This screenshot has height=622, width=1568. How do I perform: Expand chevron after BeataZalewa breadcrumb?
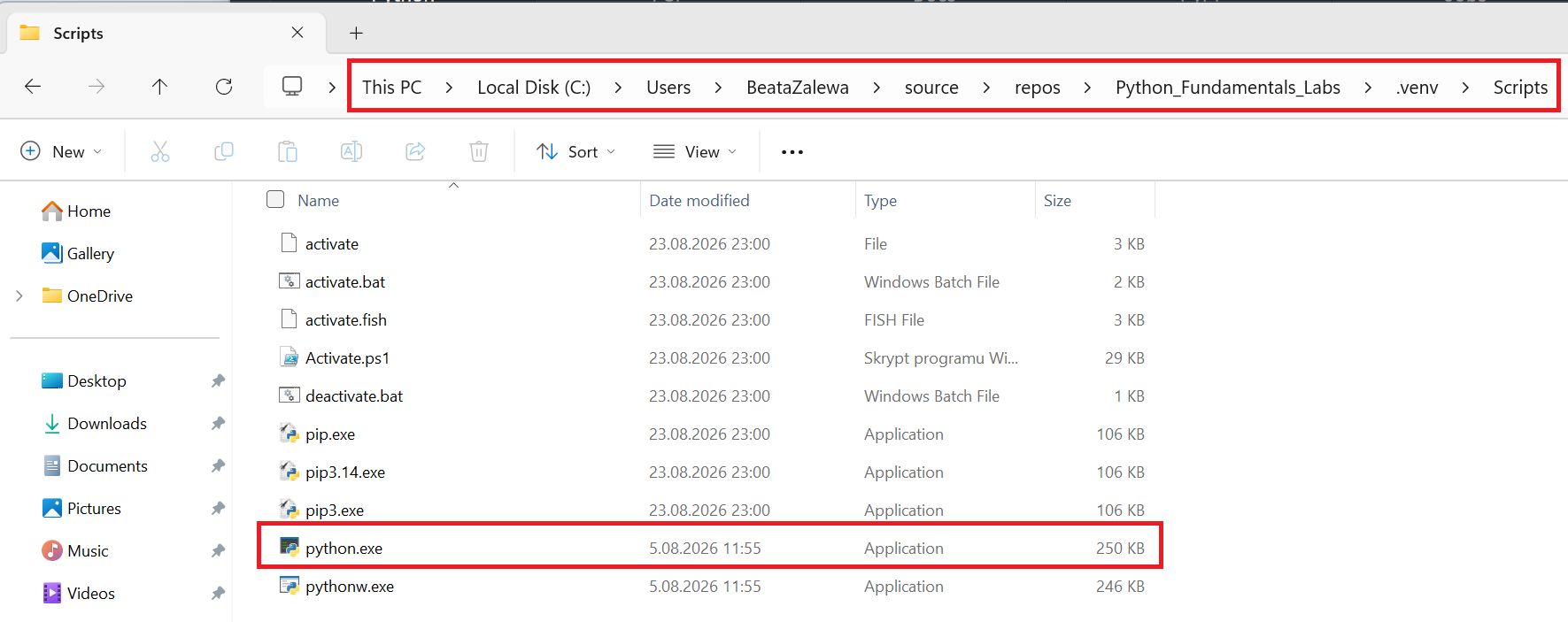pyautogui.click(x=877, y=87)
